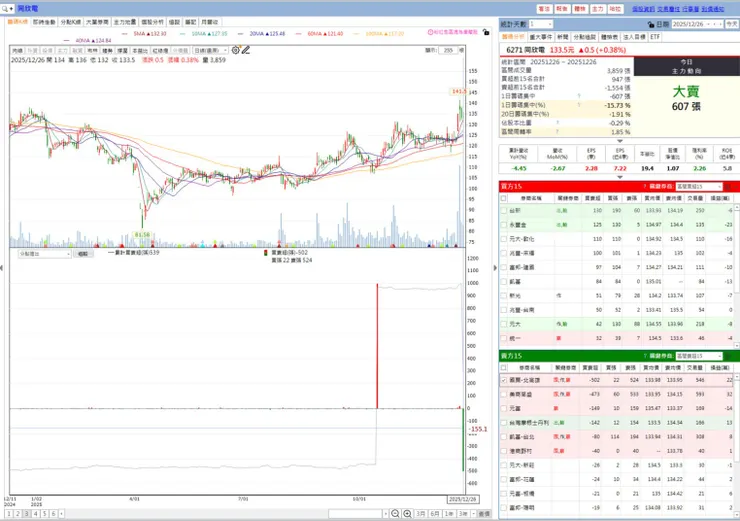Screen dimensions: 740x521
Task: Step date back with left arrow
Action: click(x=714, y=24)
